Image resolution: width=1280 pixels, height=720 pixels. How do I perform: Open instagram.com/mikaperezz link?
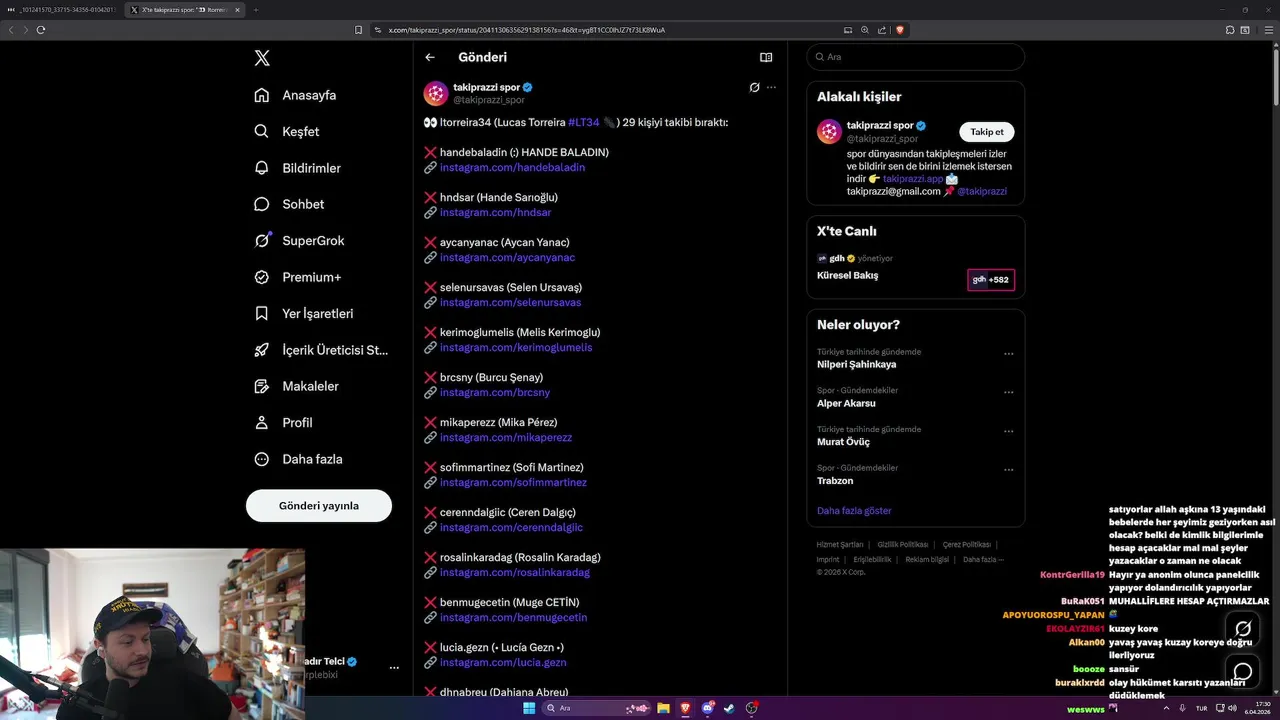506,438
